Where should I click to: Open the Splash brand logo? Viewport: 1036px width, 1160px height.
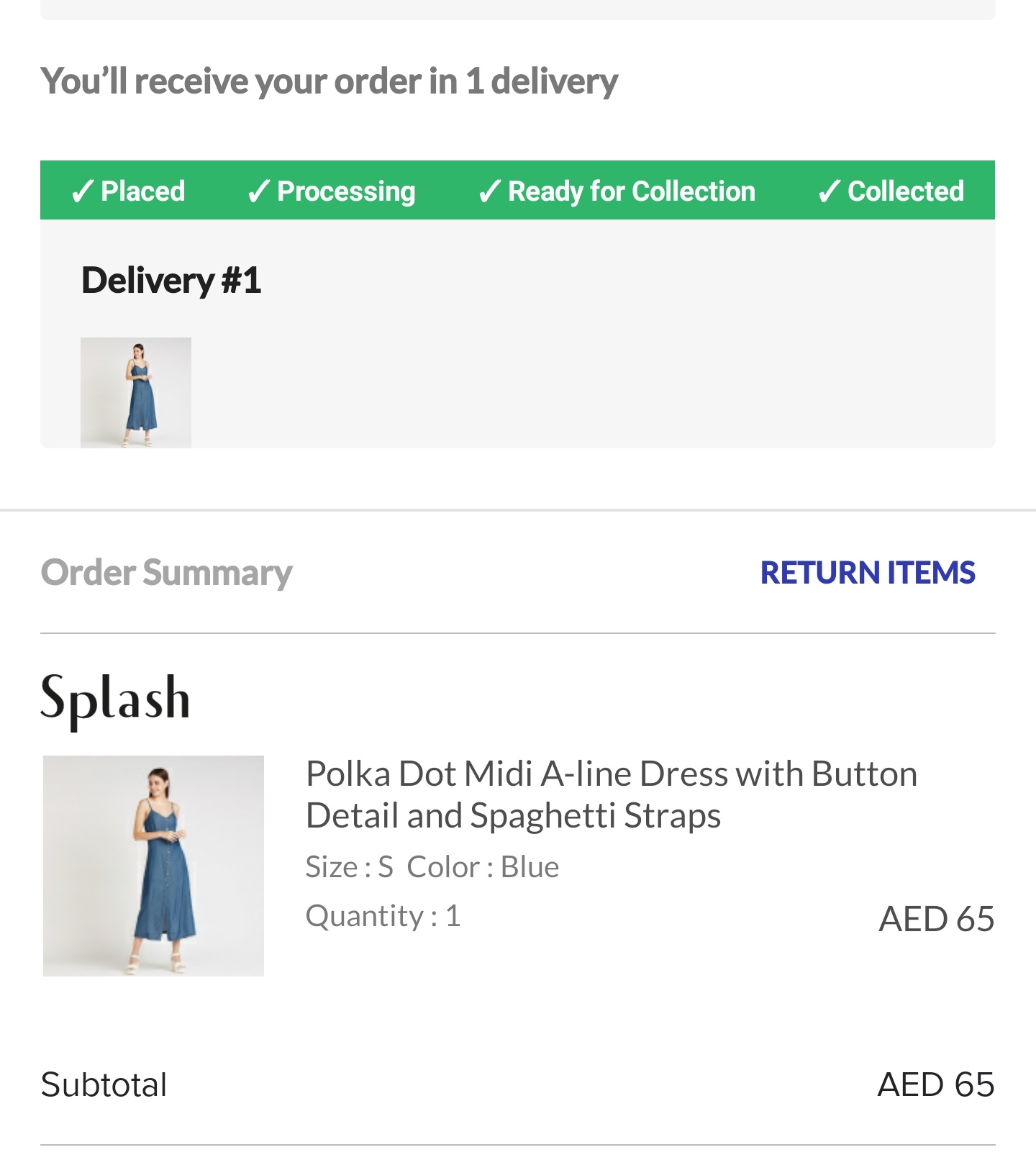[115, 698]
